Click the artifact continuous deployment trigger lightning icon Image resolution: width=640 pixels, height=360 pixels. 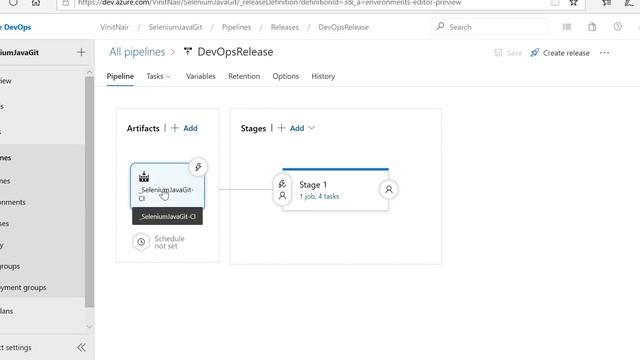198,167
